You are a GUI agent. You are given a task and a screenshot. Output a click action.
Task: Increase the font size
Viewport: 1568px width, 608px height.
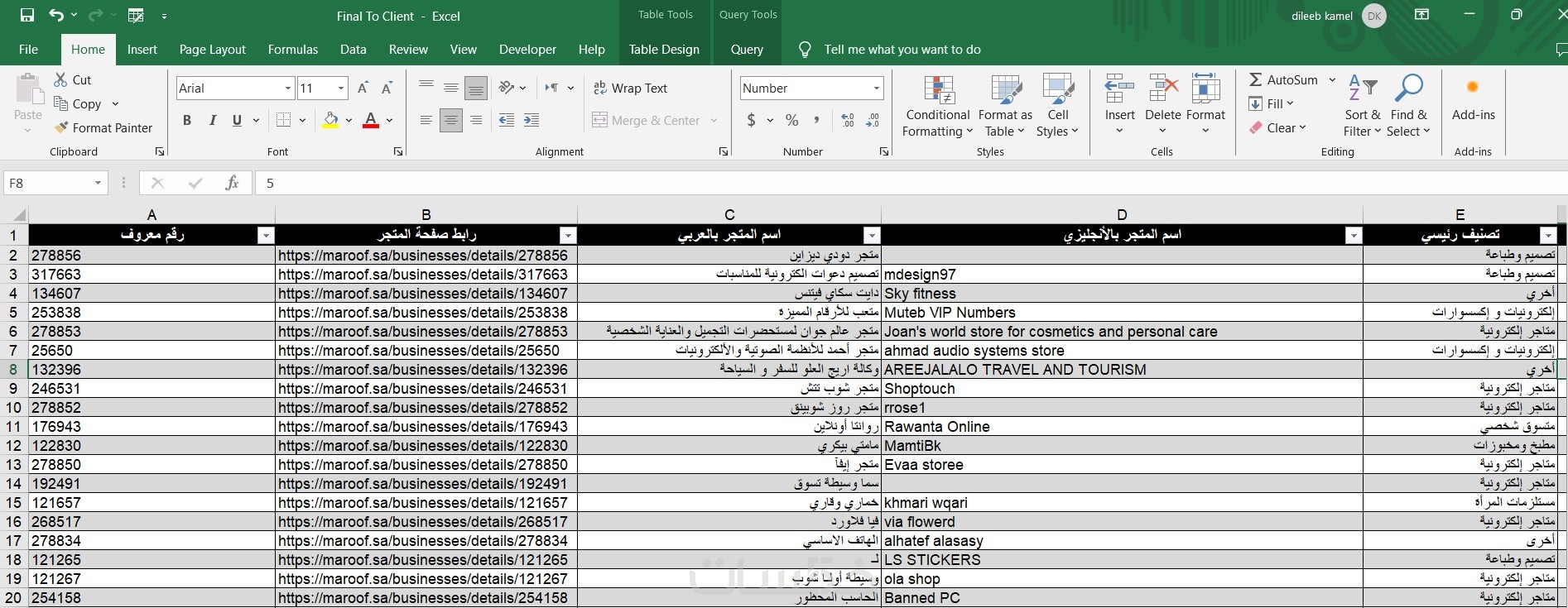tap(363, 88)
